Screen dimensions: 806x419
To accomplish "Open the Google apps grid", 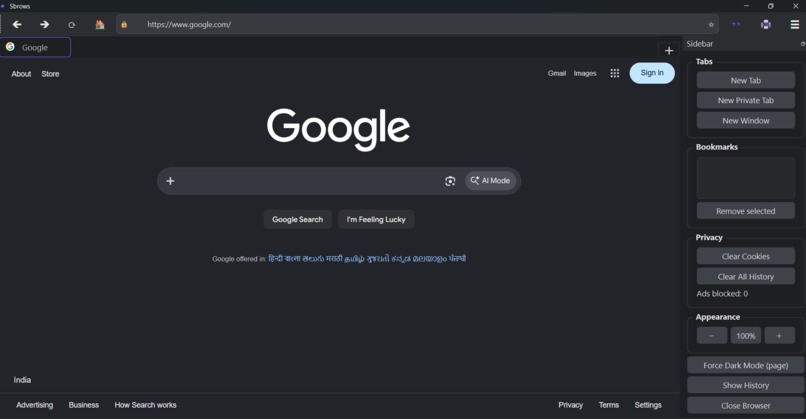I will pos(614,73).
